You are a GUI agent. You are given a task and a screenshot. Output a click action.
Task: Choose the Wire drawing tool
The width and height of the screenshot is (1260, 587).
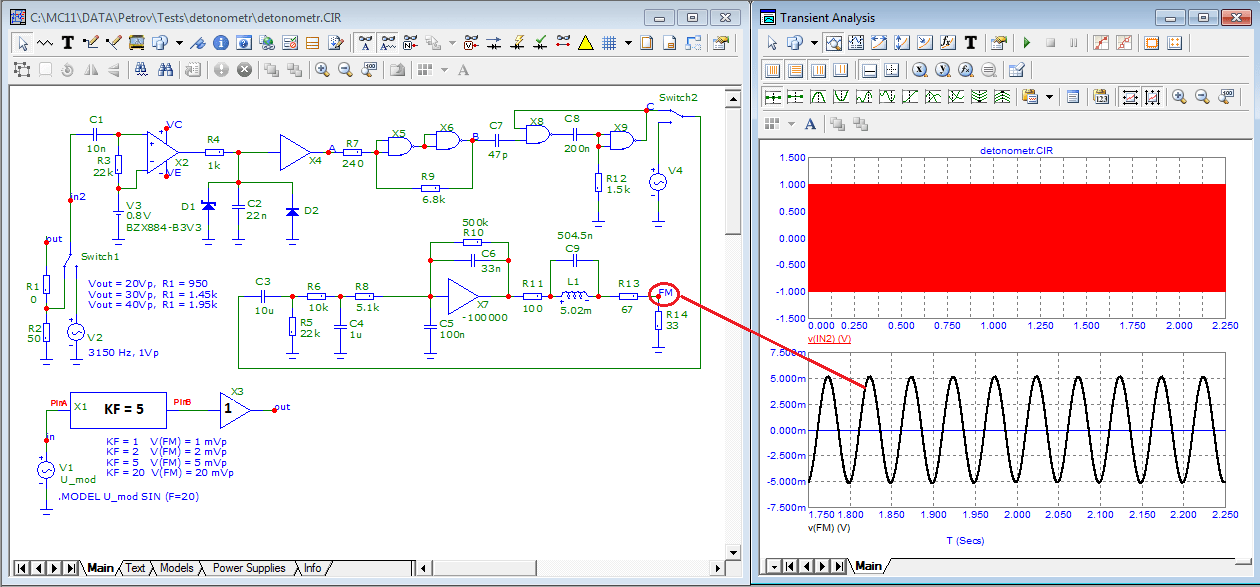pyautogui.click(x=45, y=43)
